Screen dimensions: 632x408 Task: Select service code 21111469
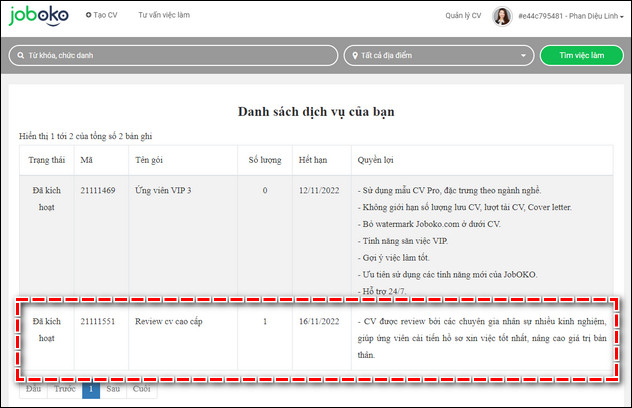pos(98,190)
